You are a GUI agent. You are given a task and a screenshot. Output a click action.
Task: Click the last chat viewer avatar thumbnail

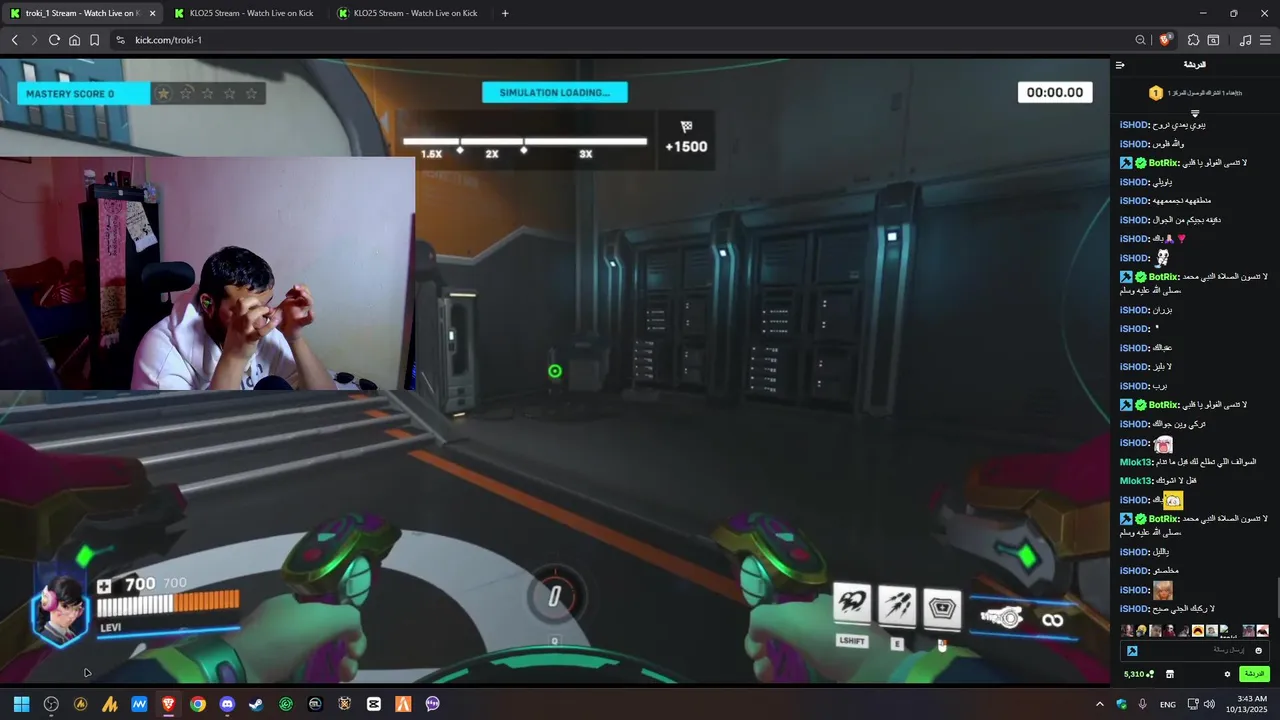[x=1262, y=631]
